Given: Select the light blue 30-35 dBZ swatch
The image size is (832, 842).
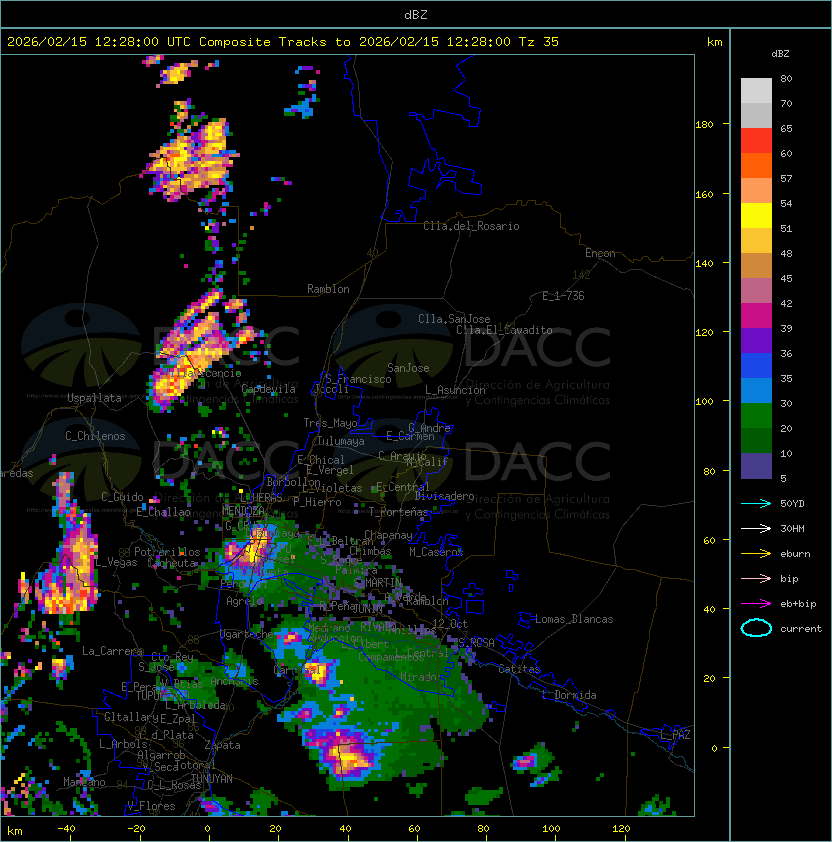Looking at the screenshot, I should coord(756,391).
